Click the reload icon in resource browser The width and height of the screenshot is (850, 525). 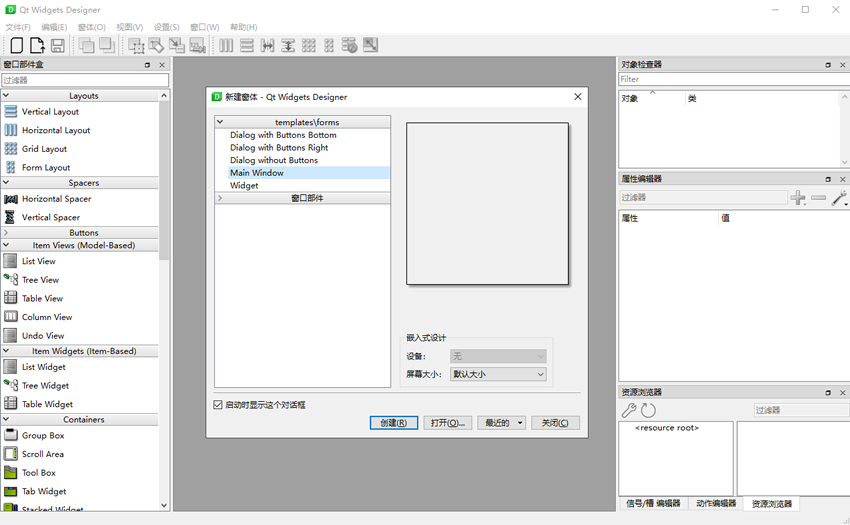pos(648,411)
